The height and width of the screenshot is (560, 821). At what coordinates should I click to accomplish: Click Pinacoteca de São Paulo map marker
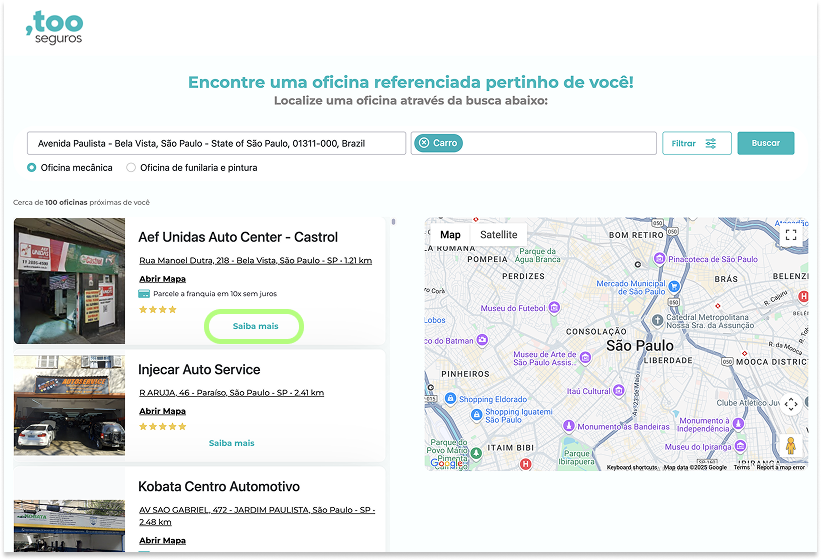tap(660, 259)
